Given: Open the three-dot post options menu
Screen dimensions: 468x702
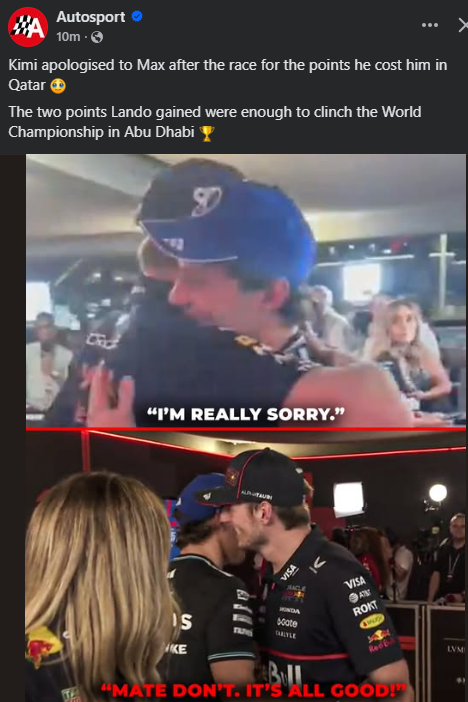Looking at the screenshot, I should click(x=430, y=25).
